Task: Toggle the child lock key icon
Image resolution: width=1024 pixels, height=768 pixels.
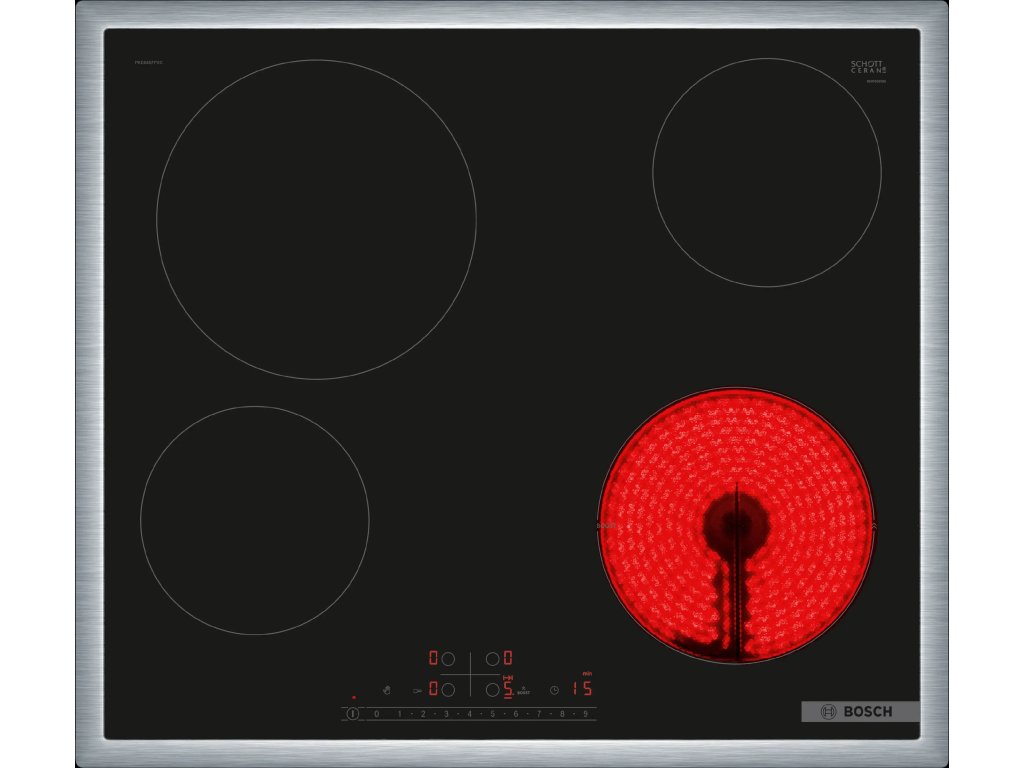Action: 416,689
